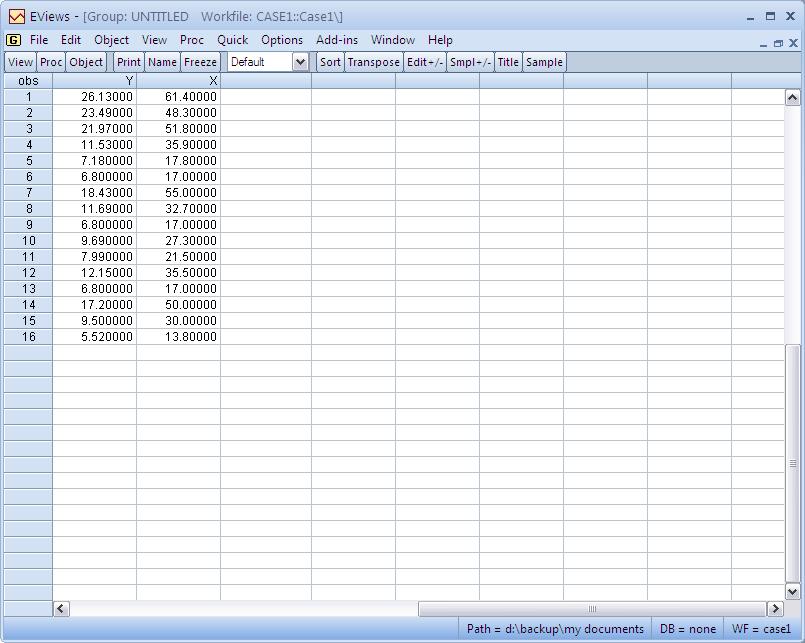This screenshot has width=805, height=643.
Task: Select the X column header
Action: point(179,81)
